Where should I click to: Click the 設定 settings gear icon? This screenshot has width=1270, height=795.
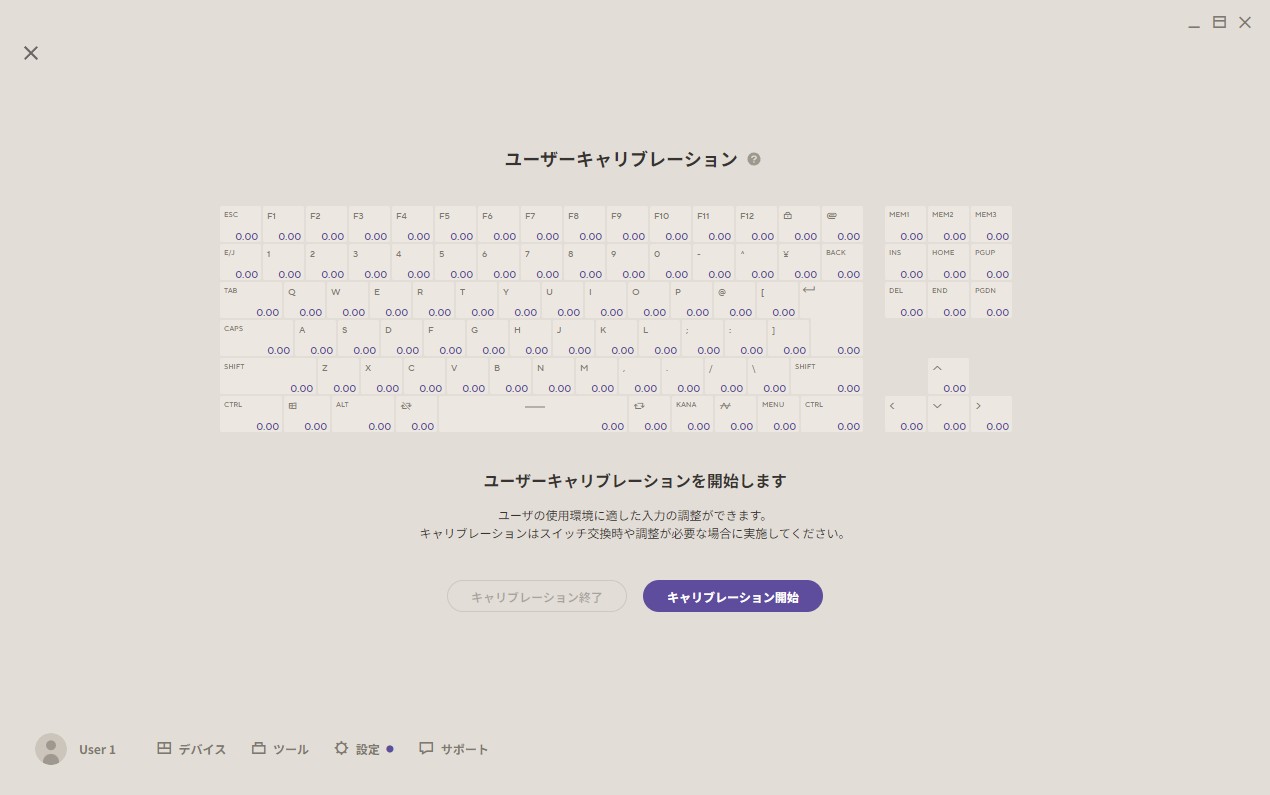[343, 748]
